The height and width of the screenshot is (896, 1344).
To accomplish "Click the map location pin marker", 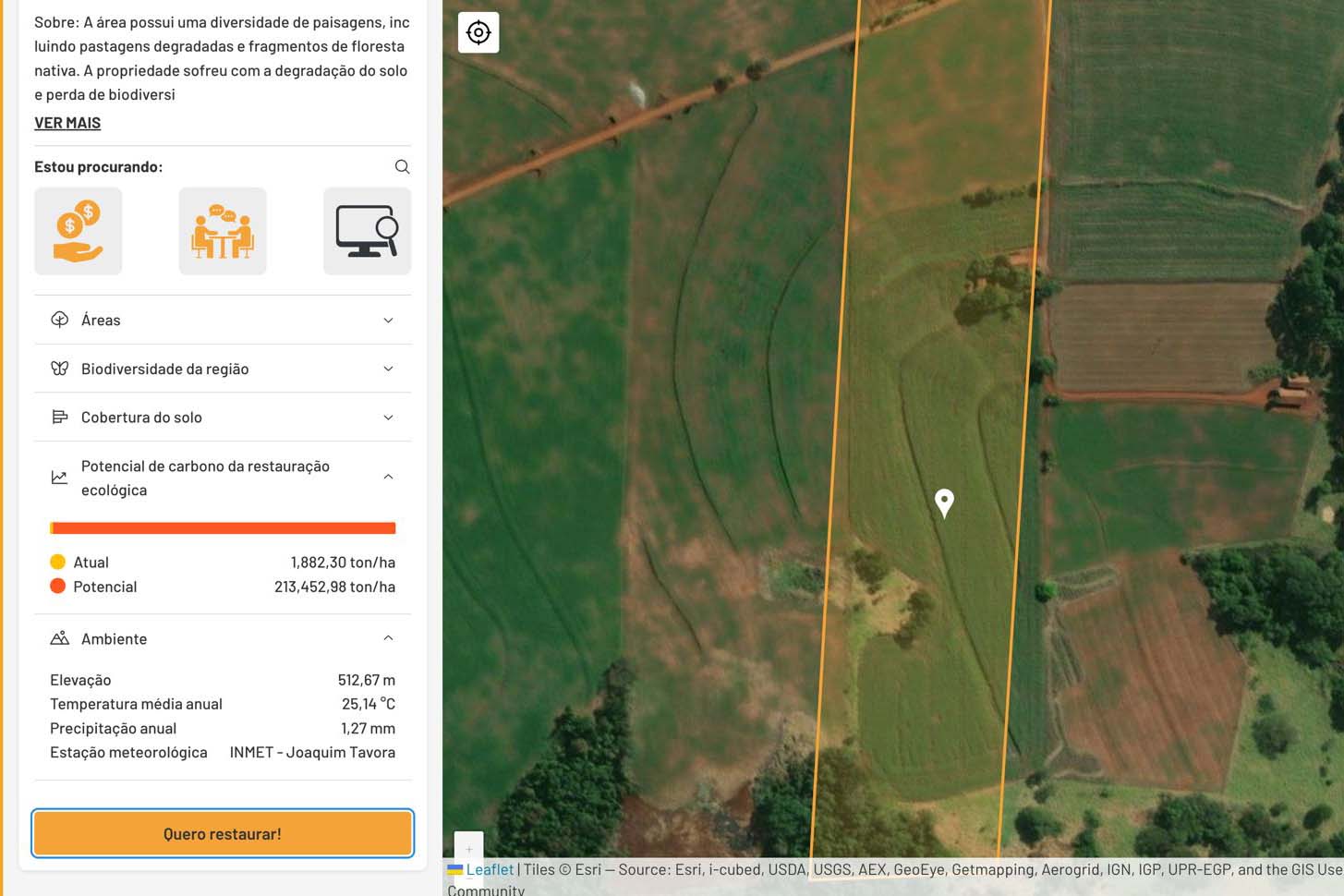I will tap(944, 503).
